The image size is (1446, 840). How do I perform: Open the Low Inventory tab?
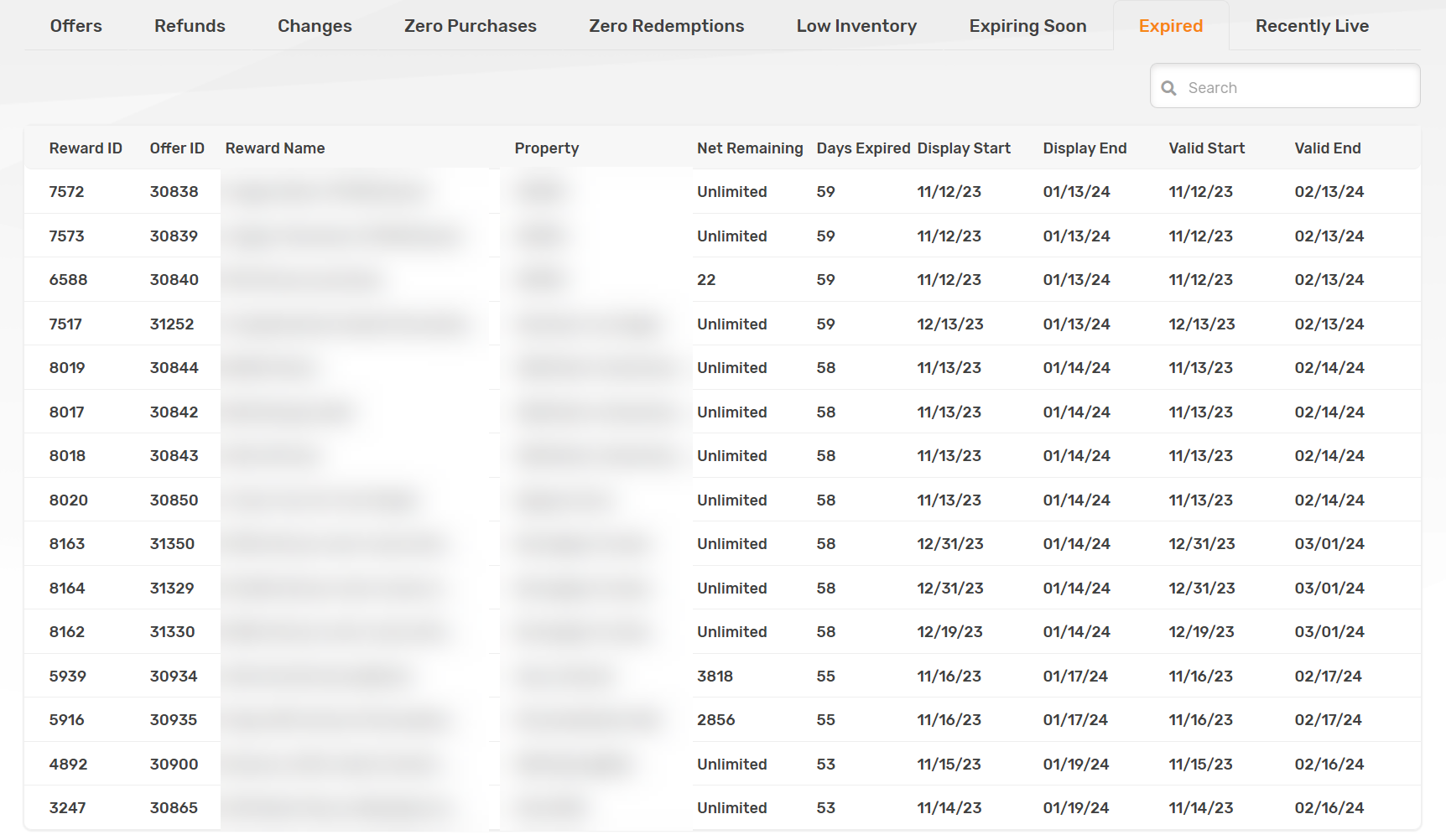[x=856, y=26]
